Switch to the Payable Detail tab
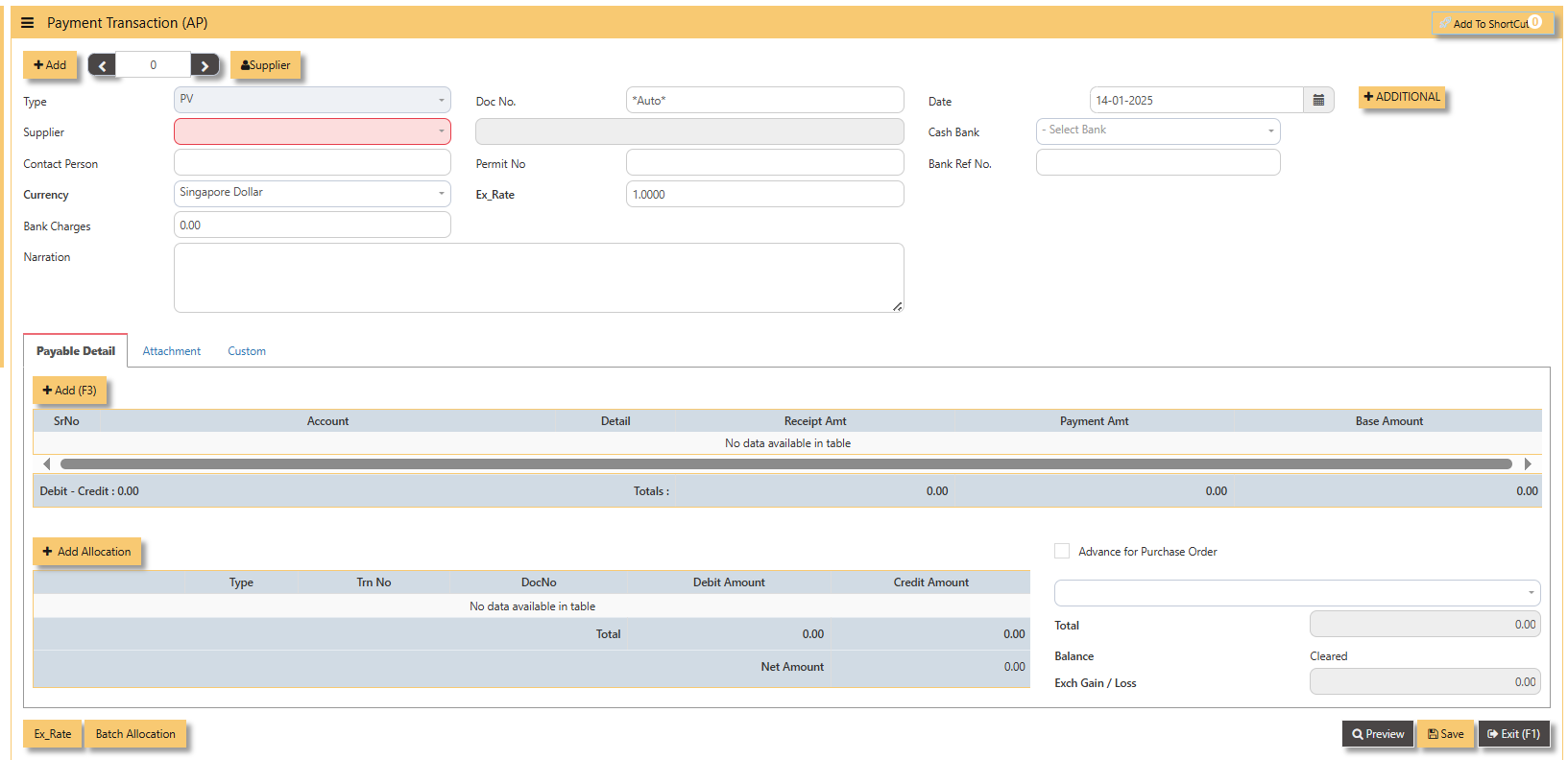 point(76,351)
